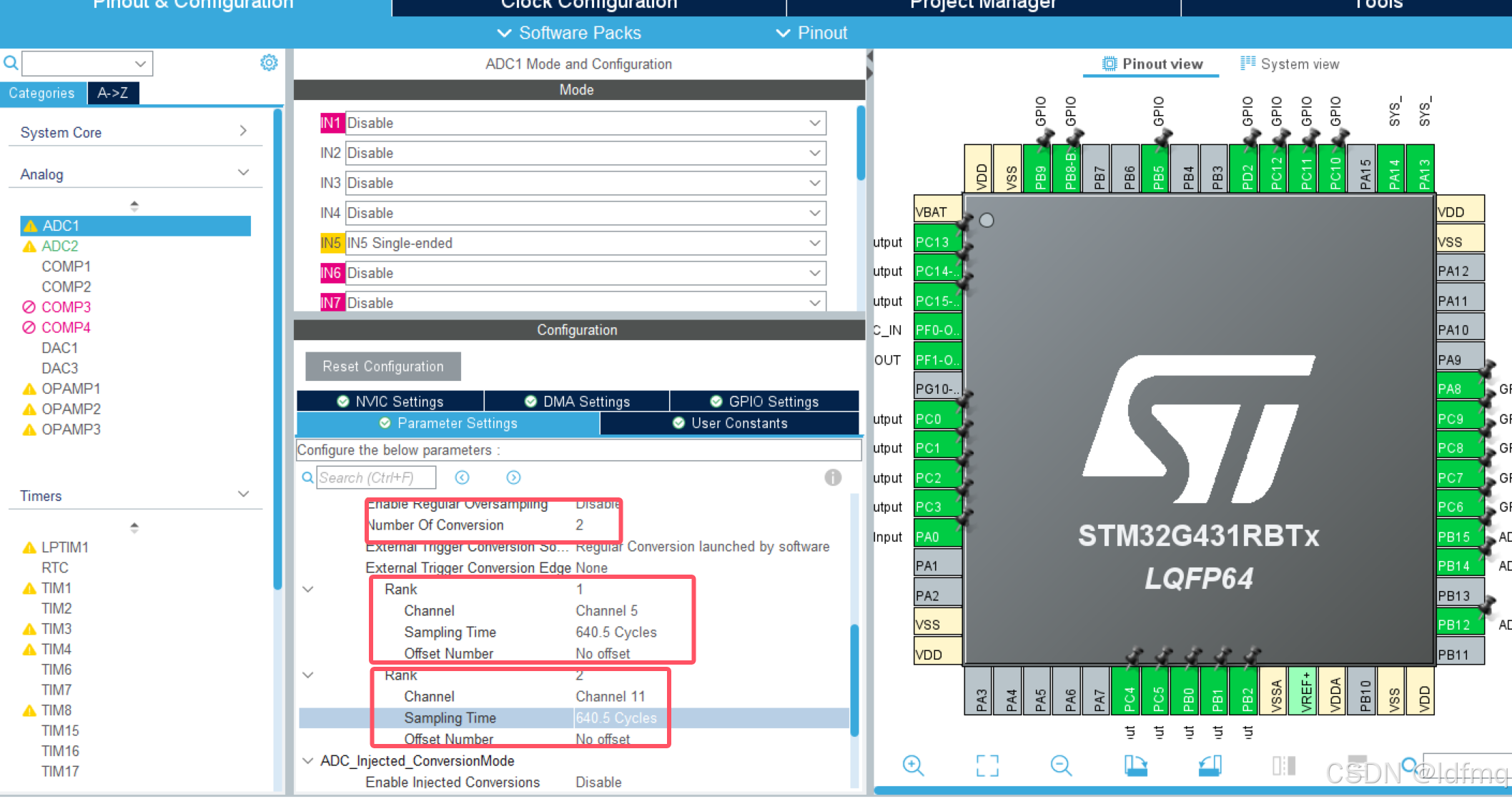Open IN5 Single-ended mode dropdown
The image size is (1512, 799).
[814, 243]
